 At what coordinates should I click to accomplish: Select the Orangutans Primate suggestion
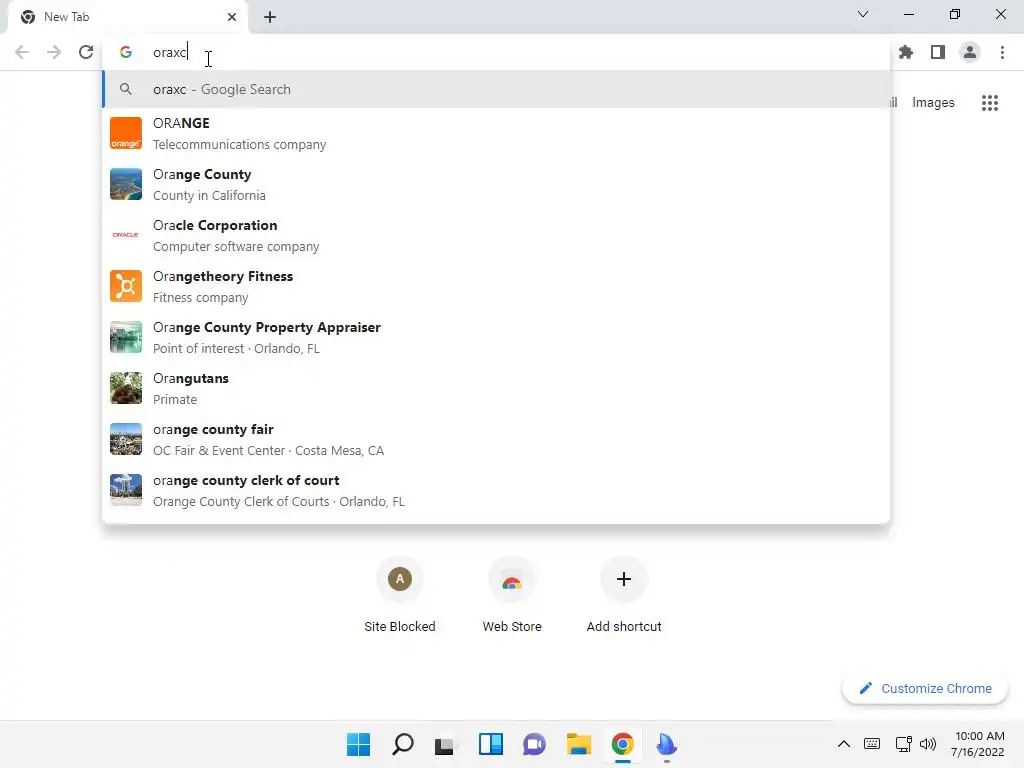pyautogui.click(x=496, y=388)
